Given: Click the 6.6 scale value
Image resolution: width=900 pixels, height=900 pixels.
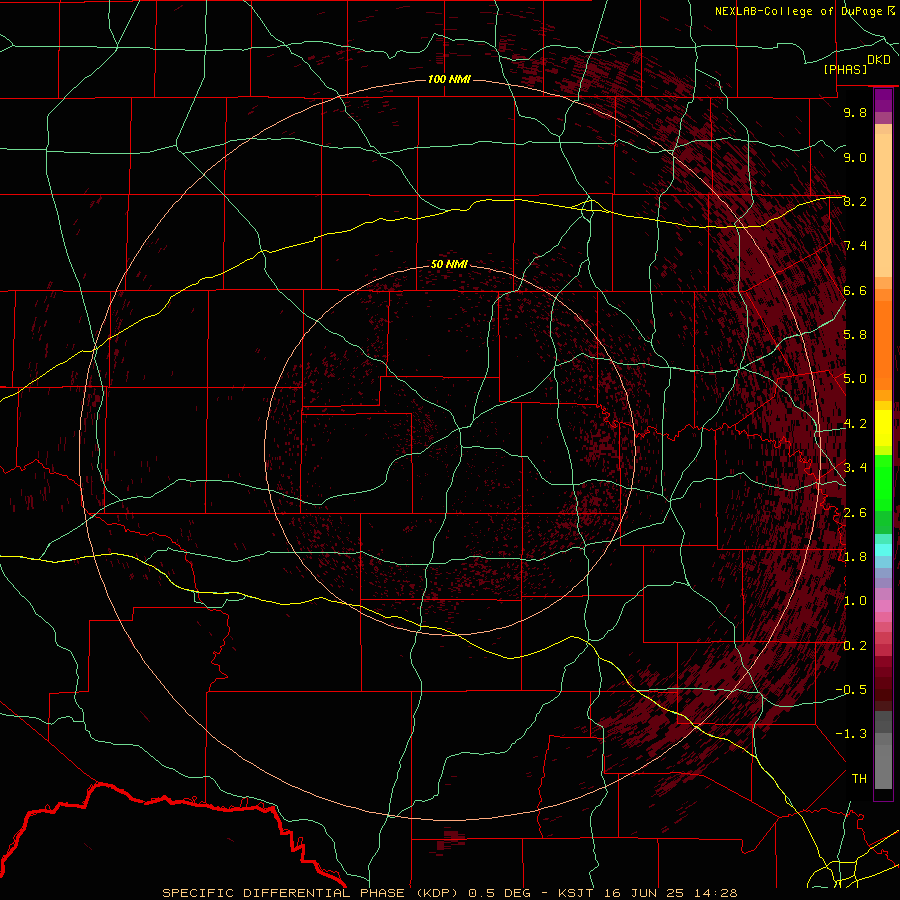Looking at the screenshot, I should [x=855, y=290].
